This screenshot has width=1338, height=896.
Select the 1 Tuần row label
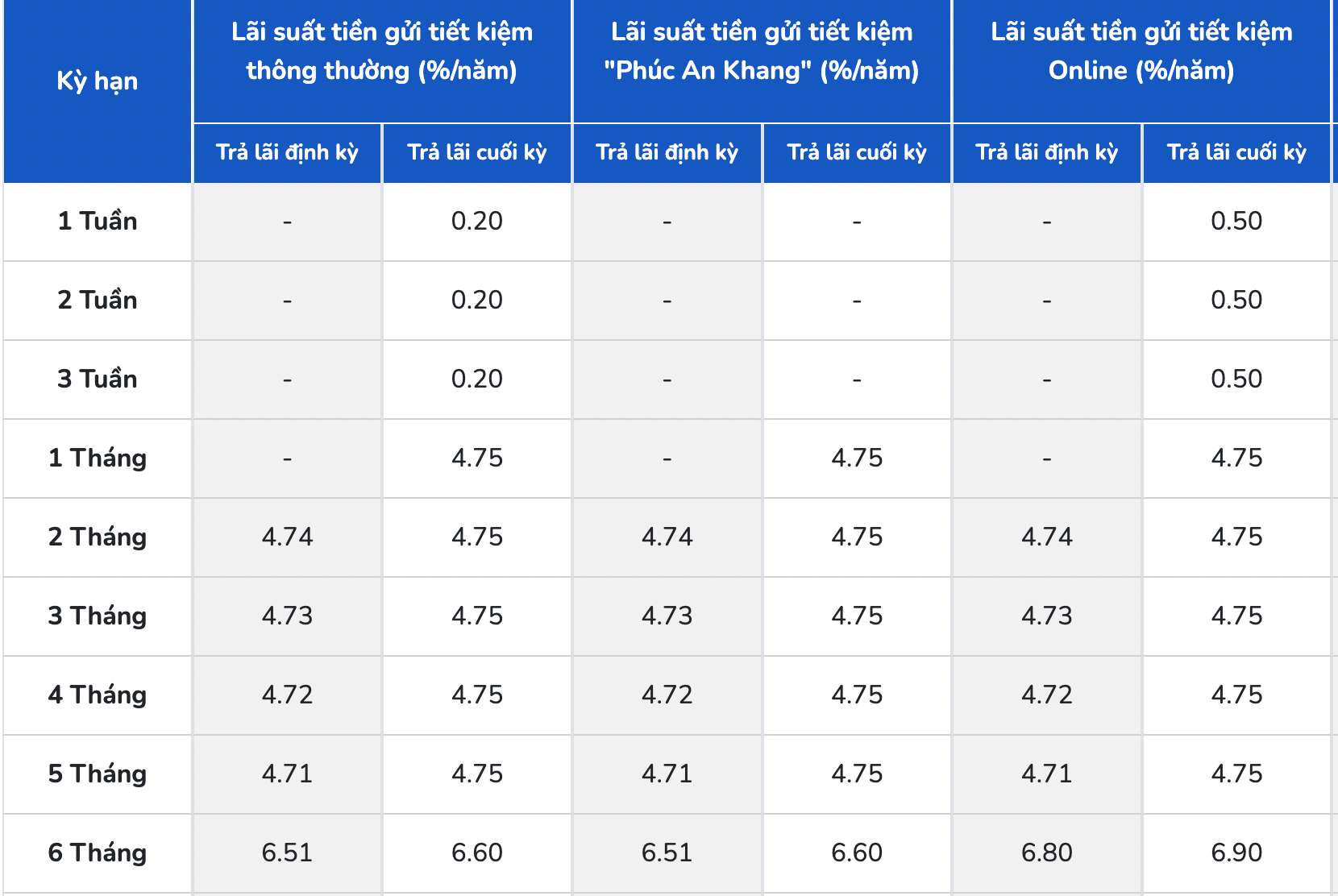(x=98, y=222)
